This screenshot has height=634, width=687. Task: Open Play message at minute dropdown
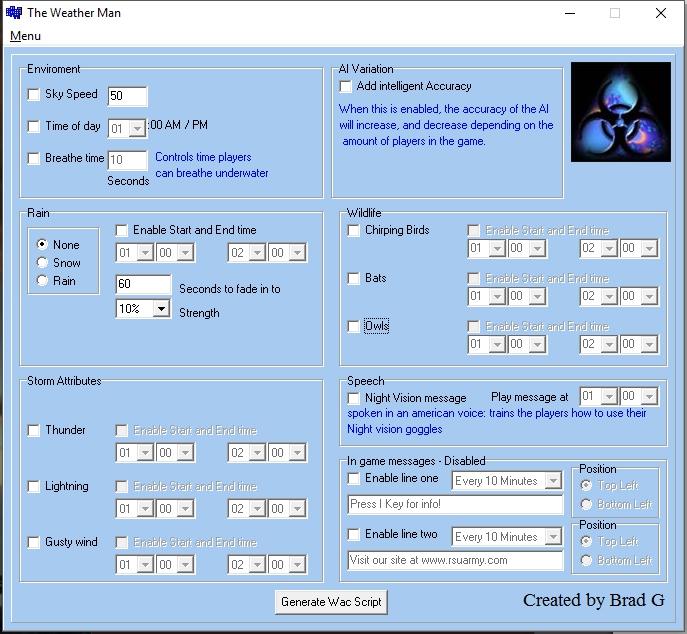(x=639, y=397)
